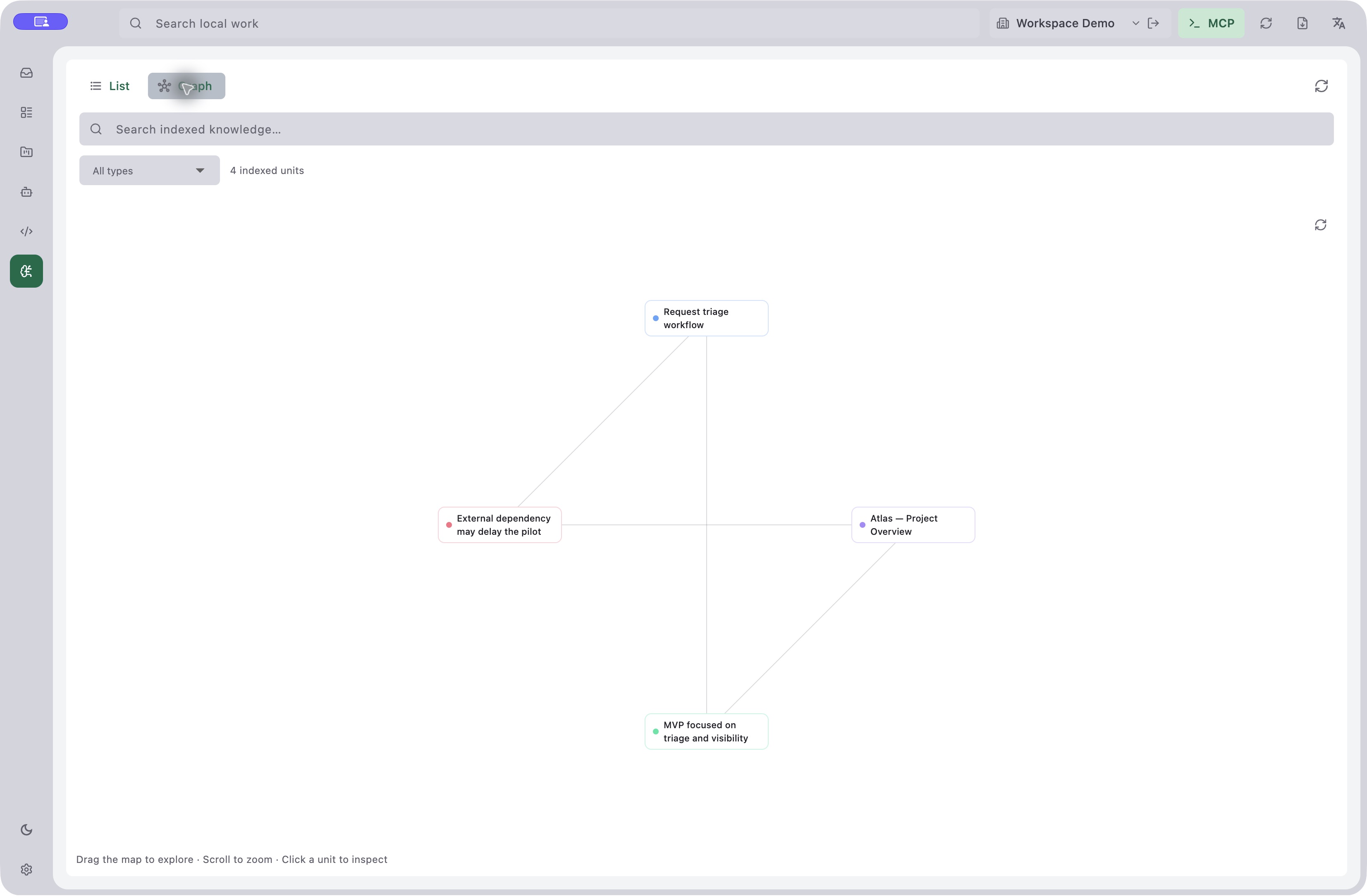Open the agent robot icon in the sidebar
The height and width of the screenshot is (896, 1367).
tap(26, 192)
